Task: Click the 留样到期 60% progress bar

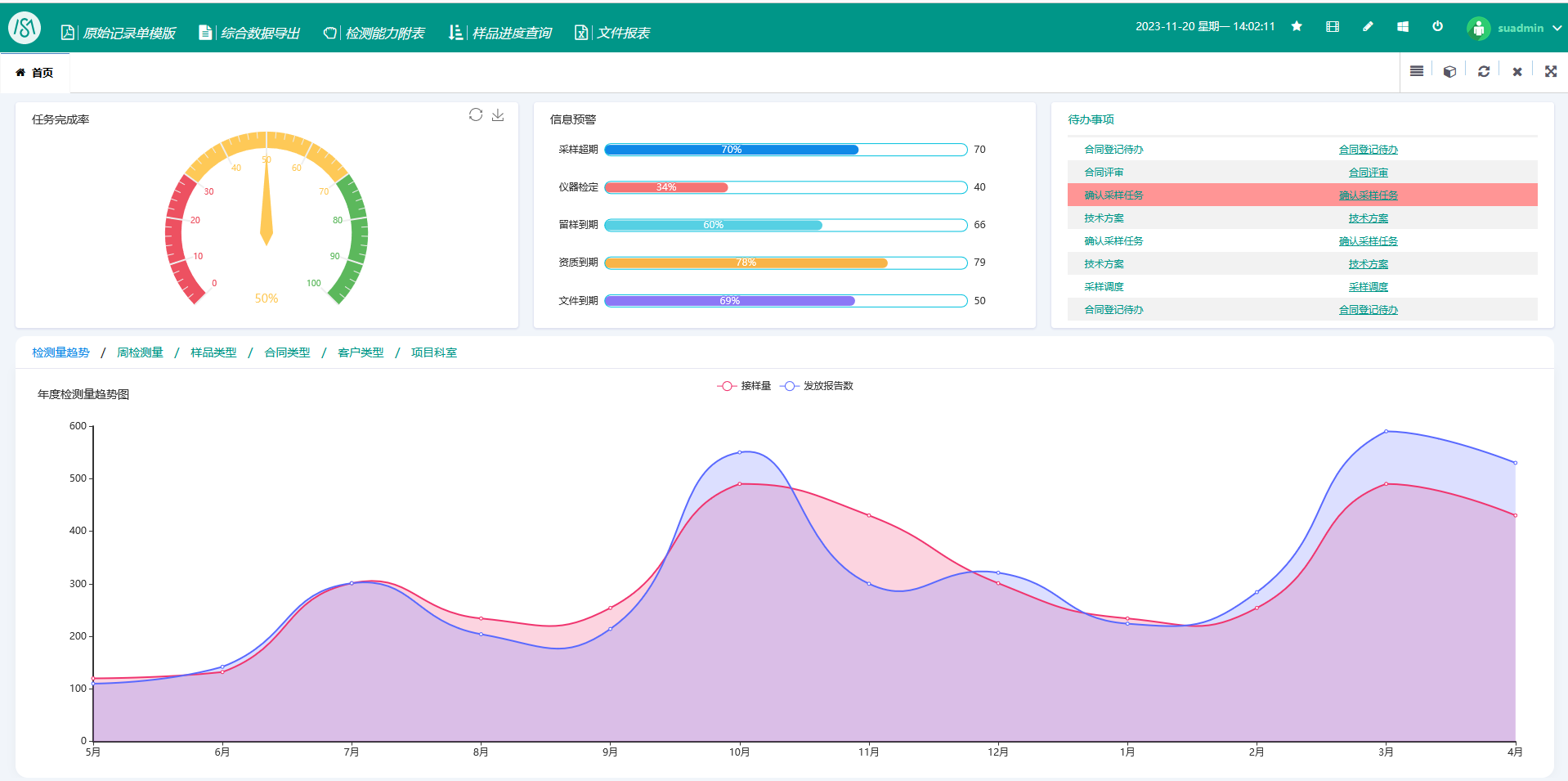Action: pyautogui.click(x=786, y=225)
